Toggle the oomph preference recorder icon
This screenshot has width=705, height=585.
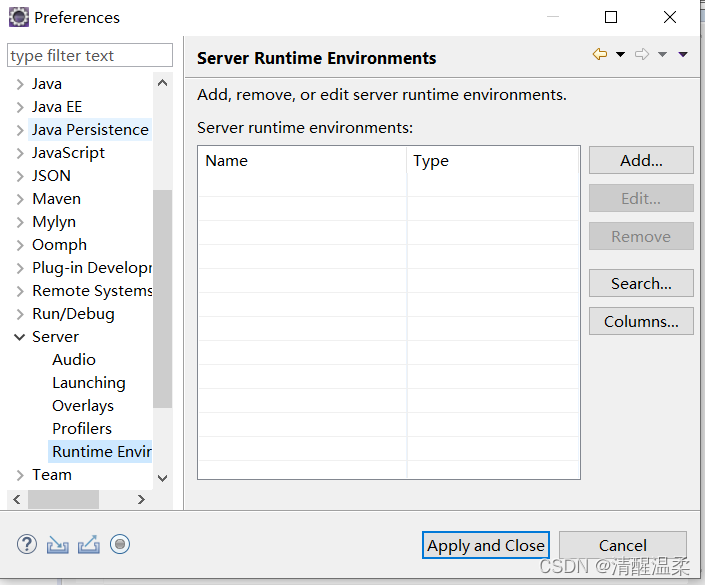click(x=120, y=545)
